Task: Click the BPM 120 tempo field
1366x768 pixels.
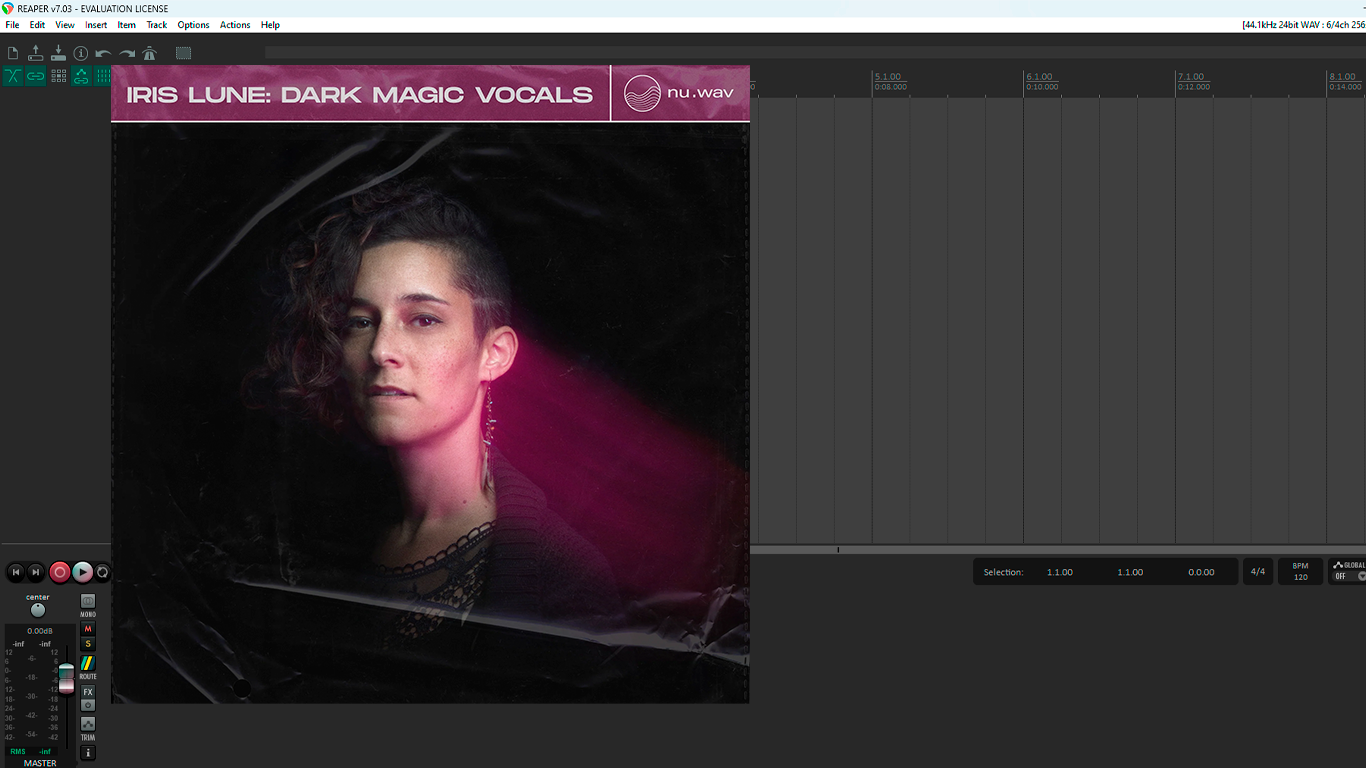Action: tap(1300, 572)
